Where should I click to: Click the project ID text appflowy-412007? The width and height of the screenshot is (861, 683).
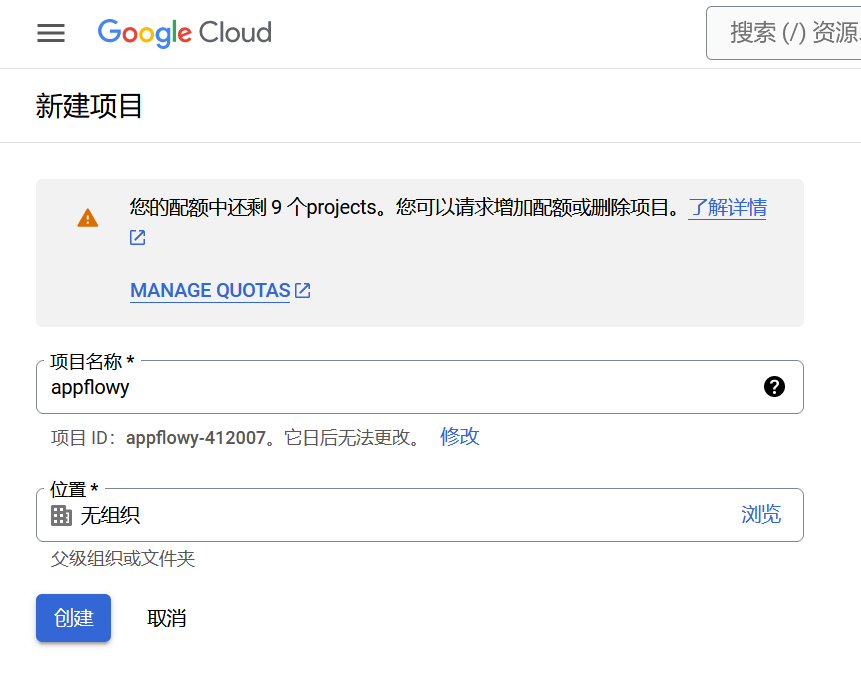coord(196,438)
